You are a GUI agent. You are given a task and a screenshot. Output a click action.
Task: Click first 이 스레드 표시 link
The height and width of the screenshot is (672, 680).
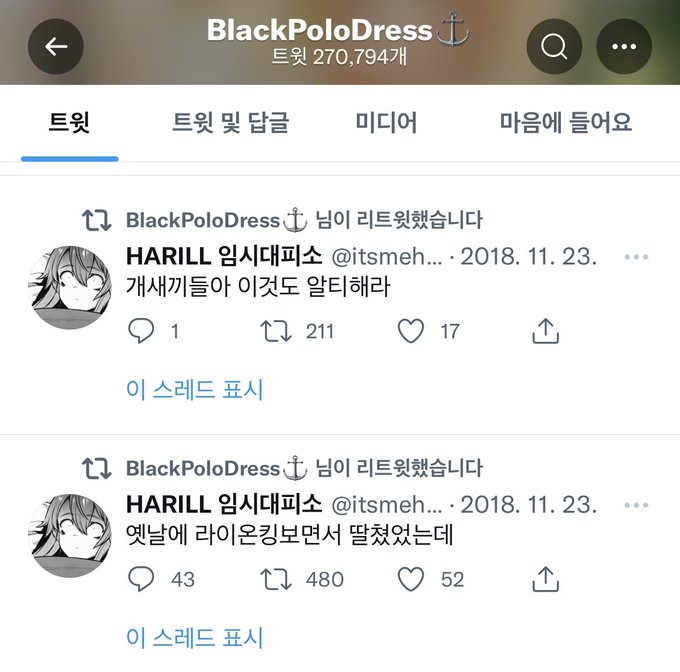pos(195,389)
